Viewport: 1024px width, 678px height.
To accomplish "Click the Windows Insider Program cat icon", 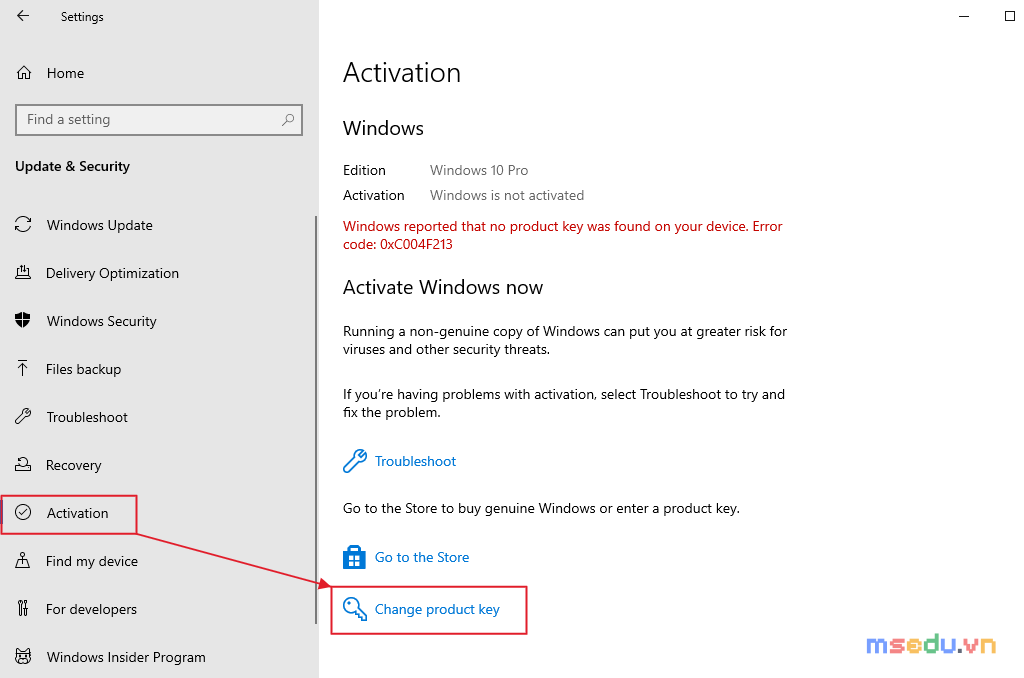I will tap(23, 656).
